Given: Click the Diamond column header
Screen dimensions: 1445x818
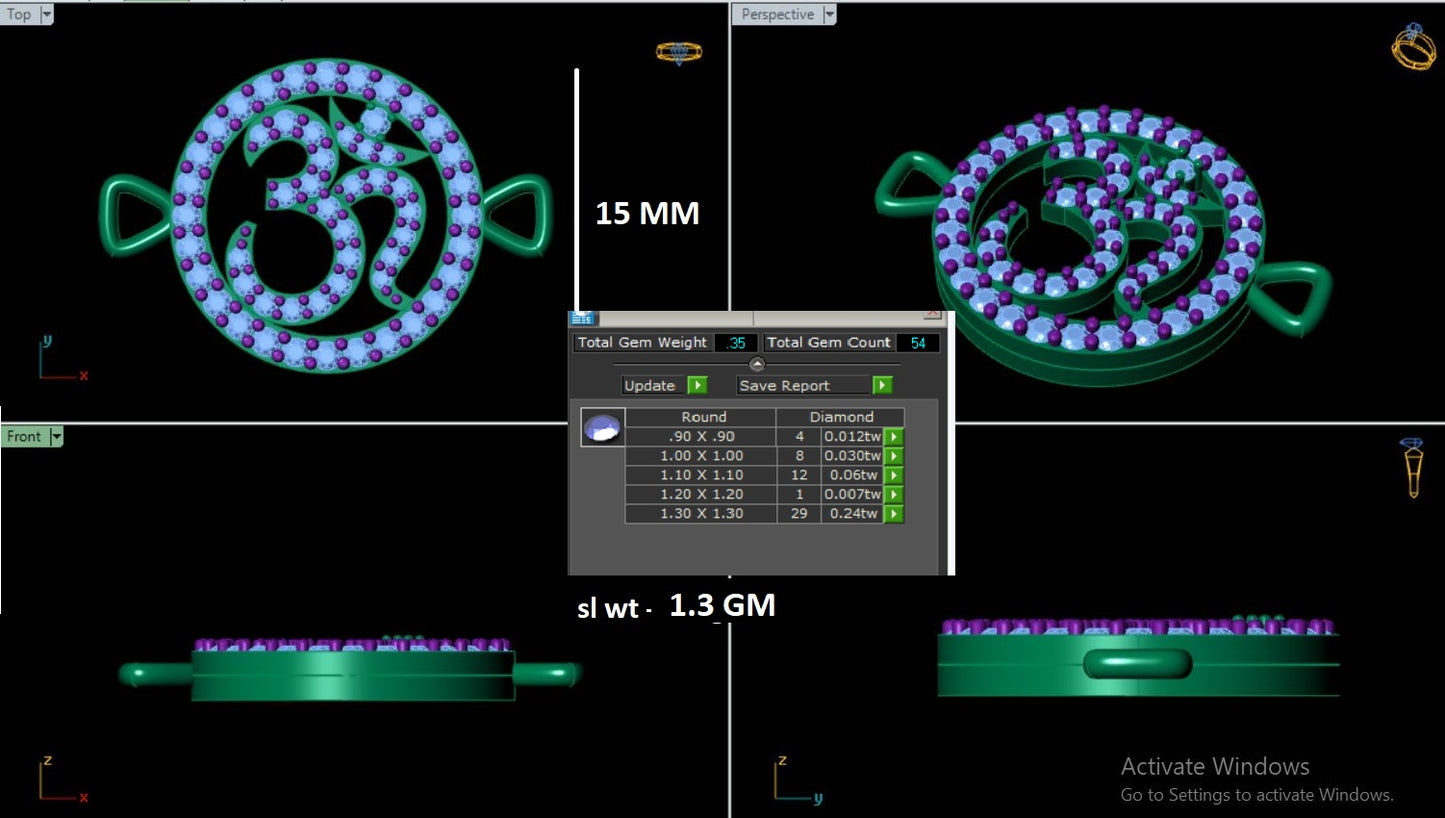Looking at the screenshot, I should 841,417.
